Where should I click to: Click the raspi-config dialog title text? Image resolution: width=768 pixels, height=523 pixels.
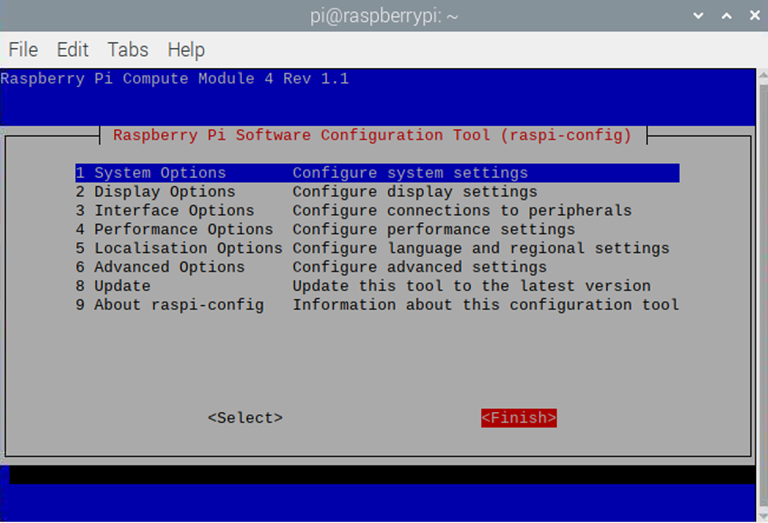pos(372,135)
